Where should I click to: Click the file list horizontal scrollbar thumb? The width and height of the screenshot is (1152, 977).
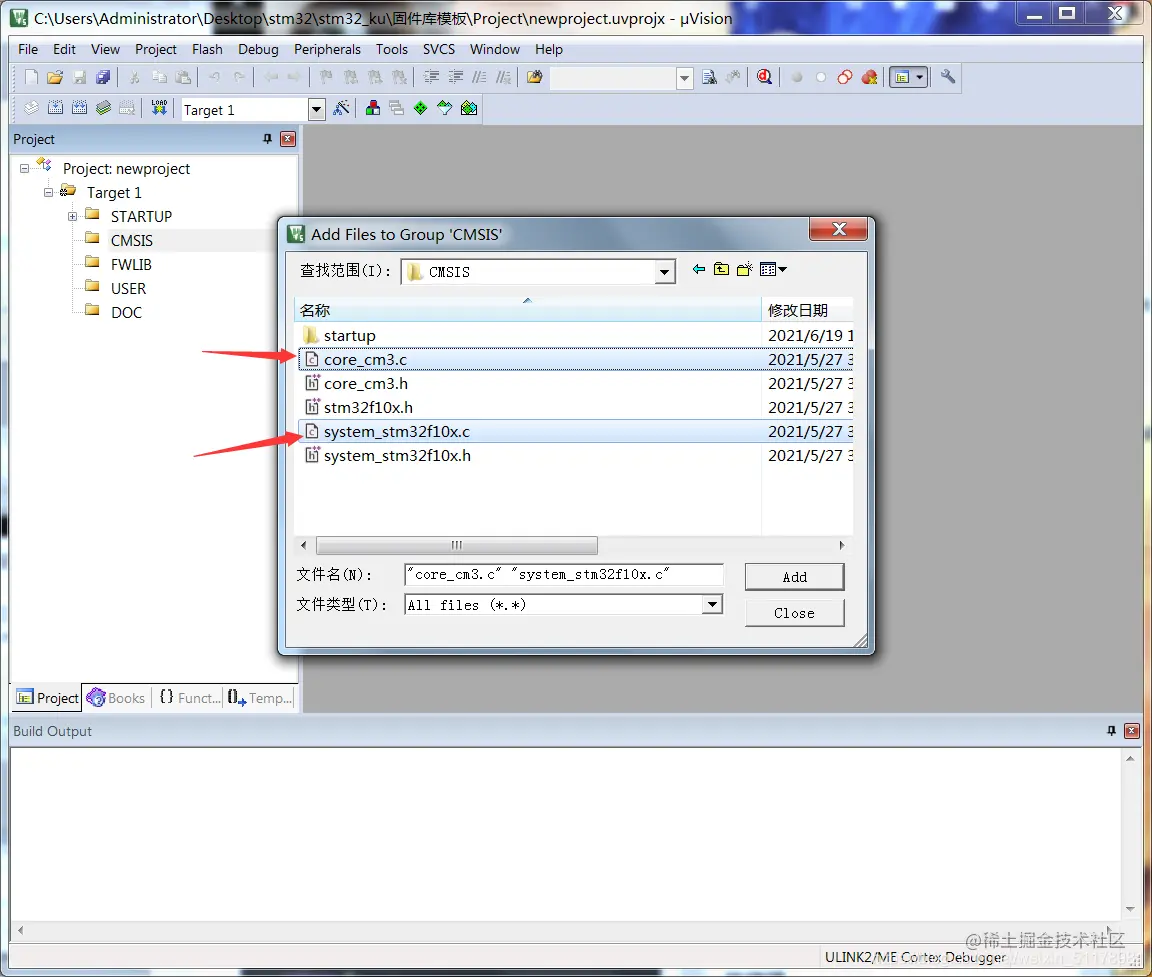(x=456, y=545)
